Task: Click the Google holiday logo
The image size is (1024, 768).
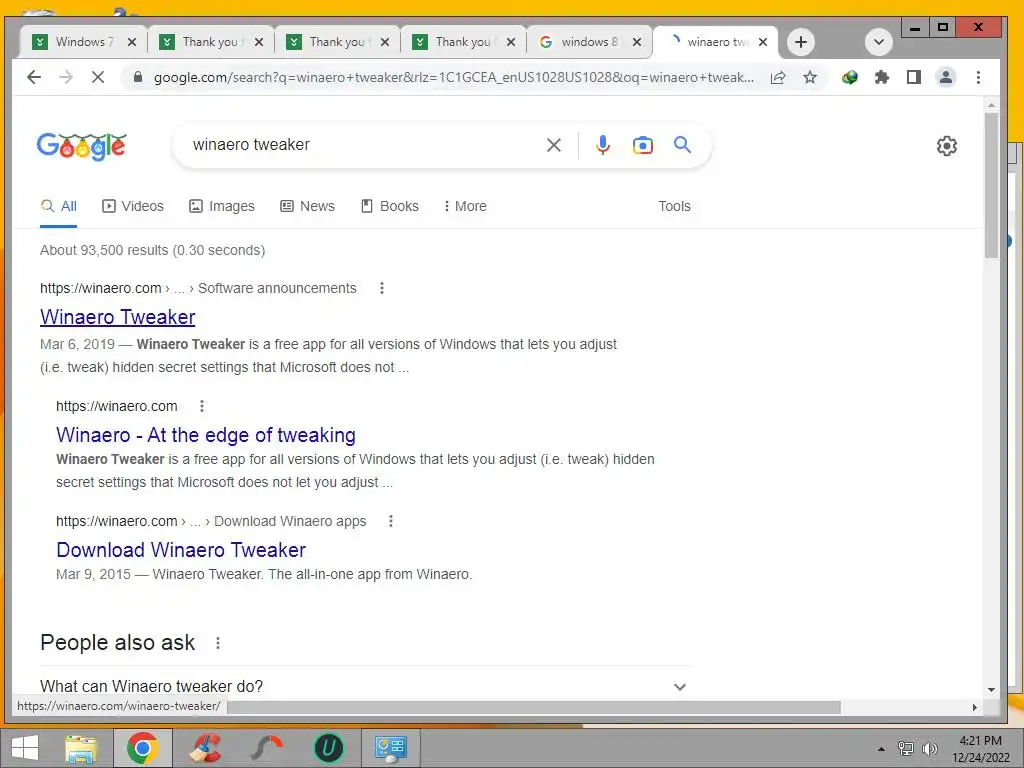Action: tap(82, 146)
